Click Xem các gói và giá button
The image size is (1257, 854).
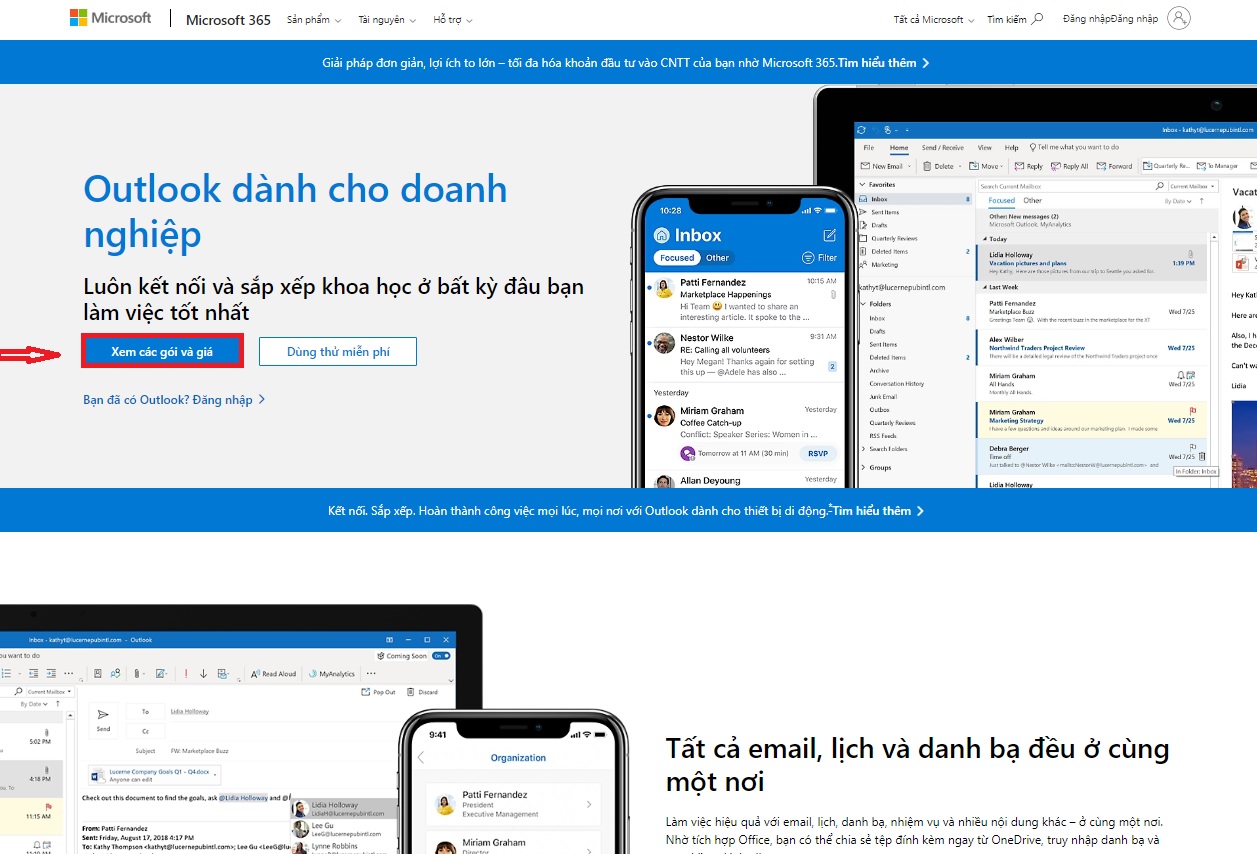tap(162, 352)
